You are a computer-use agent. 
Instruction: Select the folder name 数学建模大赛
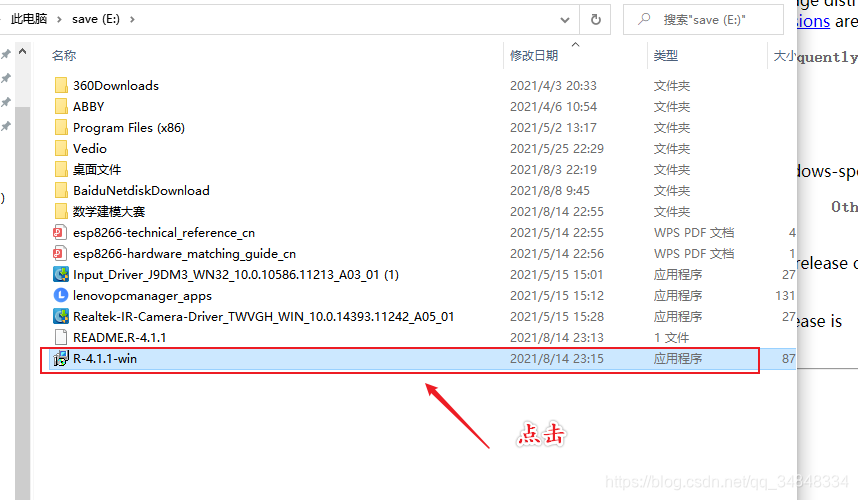pyautogui.click(x=109, y=211)
